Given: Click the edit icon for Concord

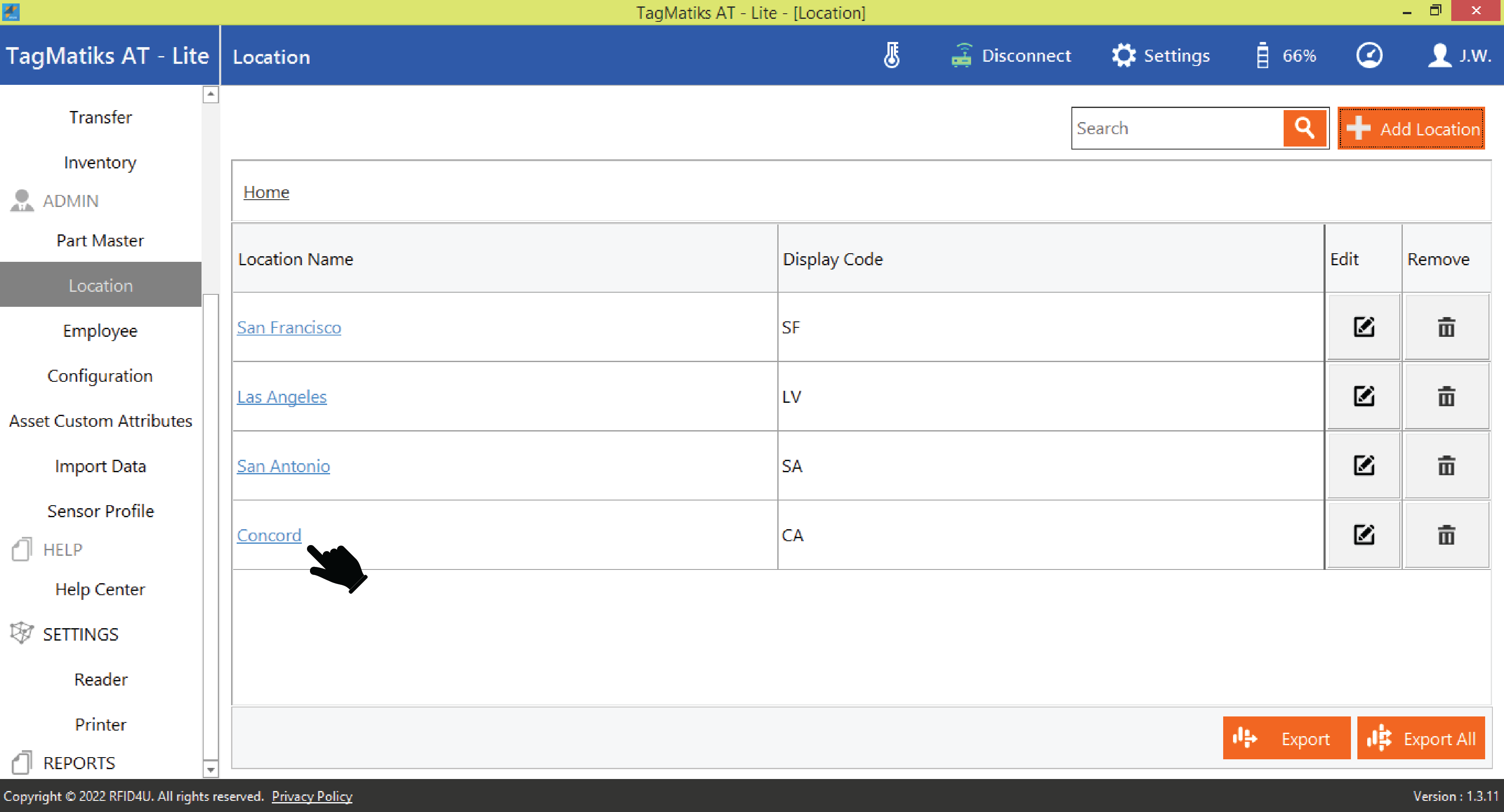Looking at the screenshot, I should pyautogui.click(x=1363, y=534).
